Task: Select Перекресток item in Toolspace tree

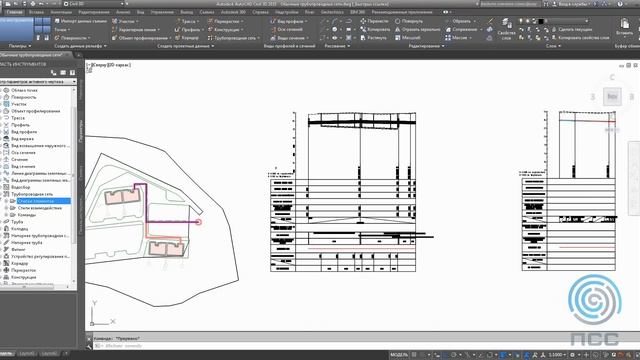Action: pyautogui.click(x=23, y=270)
